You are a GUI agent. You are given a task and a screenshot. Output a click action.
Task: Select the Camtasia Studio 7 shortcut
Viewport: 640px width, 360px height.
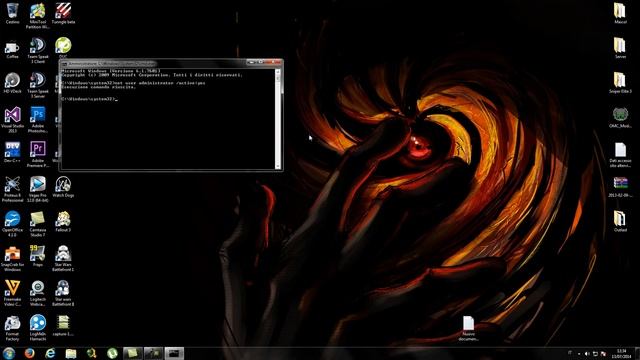38,224
